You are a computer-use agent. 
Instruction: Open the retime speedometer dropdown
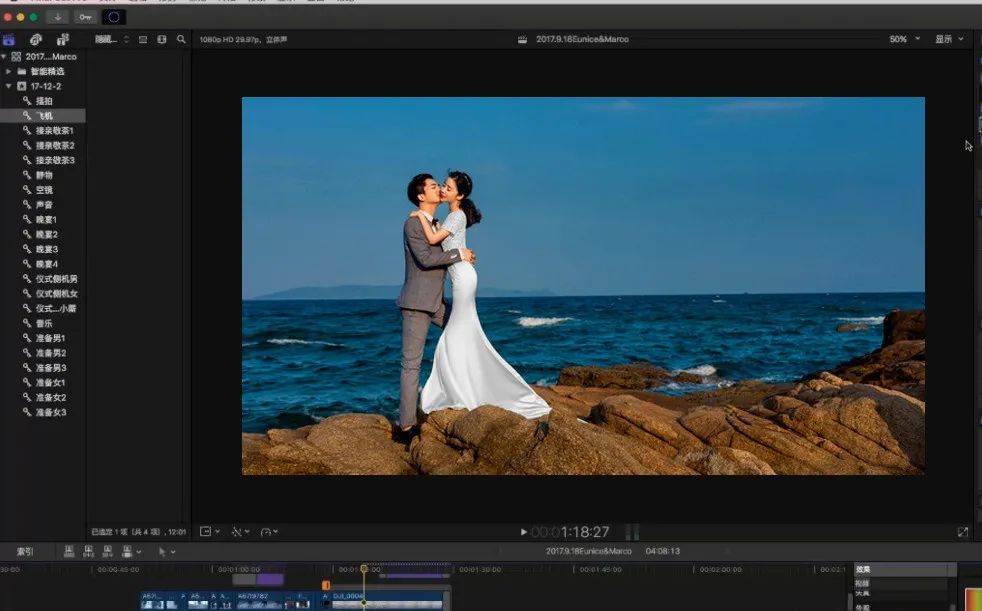[x=269, y=532]
